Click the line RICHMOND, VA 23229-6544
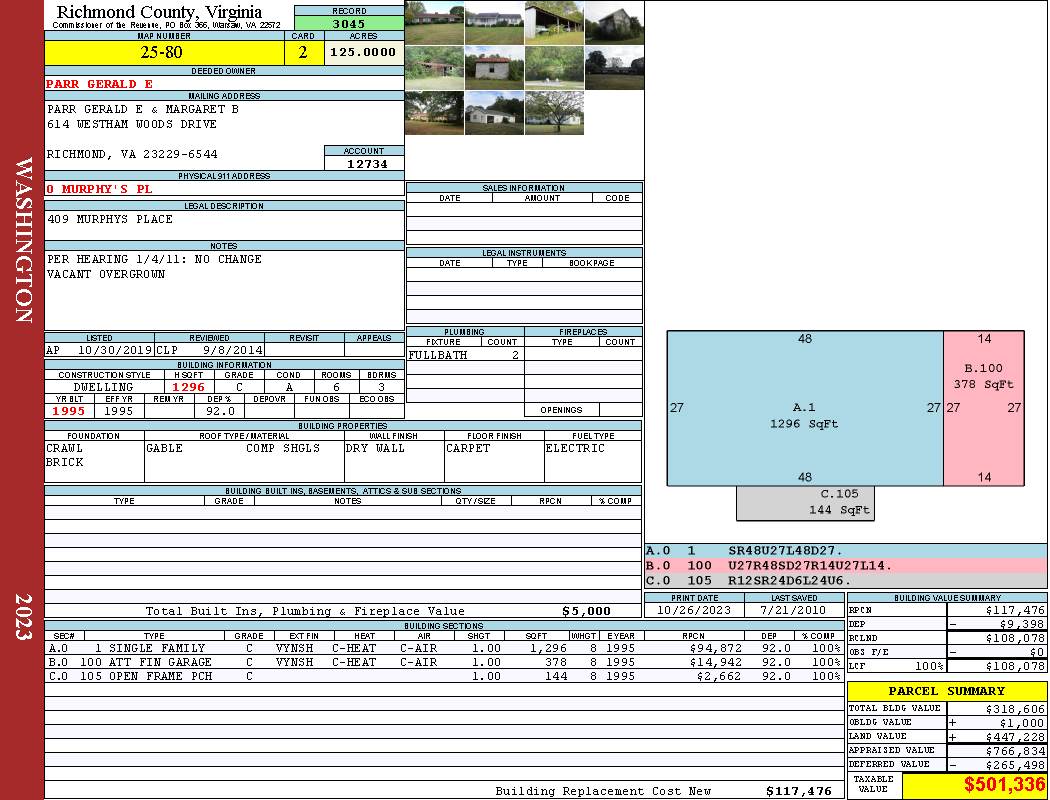 coord(132,154)
